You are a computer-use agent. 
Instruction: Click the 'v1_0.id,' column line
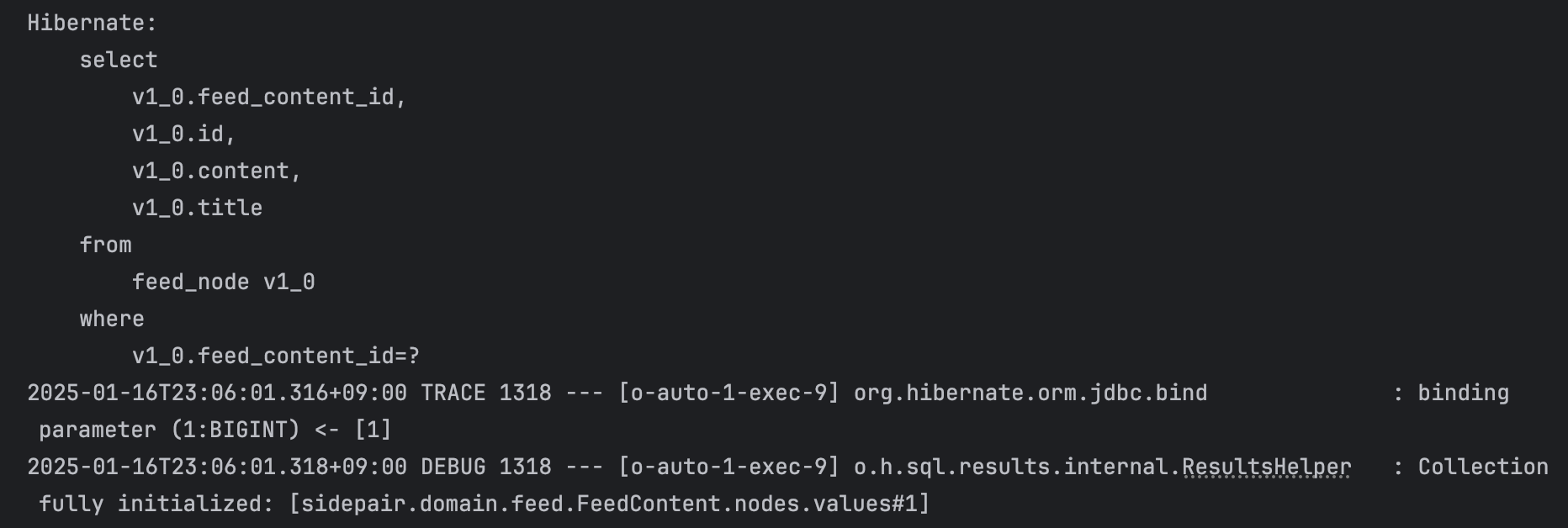183,135
